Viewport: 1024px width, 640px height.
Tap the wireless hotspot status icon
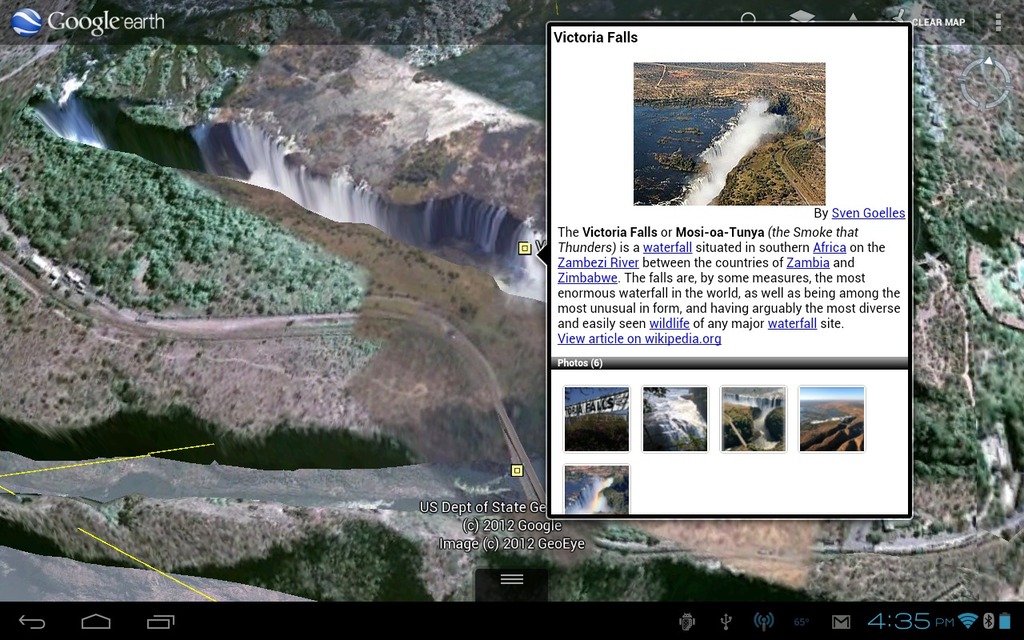(x=763, y=622)
